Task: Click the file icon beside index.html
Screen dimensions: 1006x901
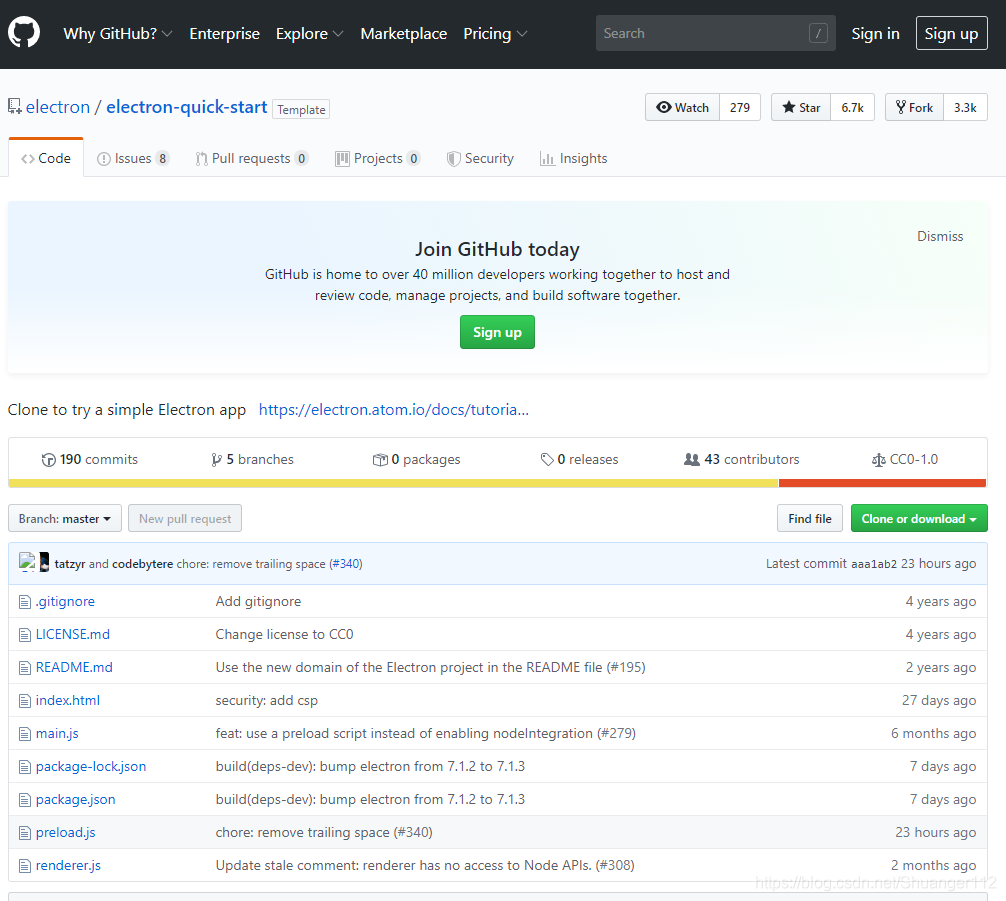Action: click(24, 701)
